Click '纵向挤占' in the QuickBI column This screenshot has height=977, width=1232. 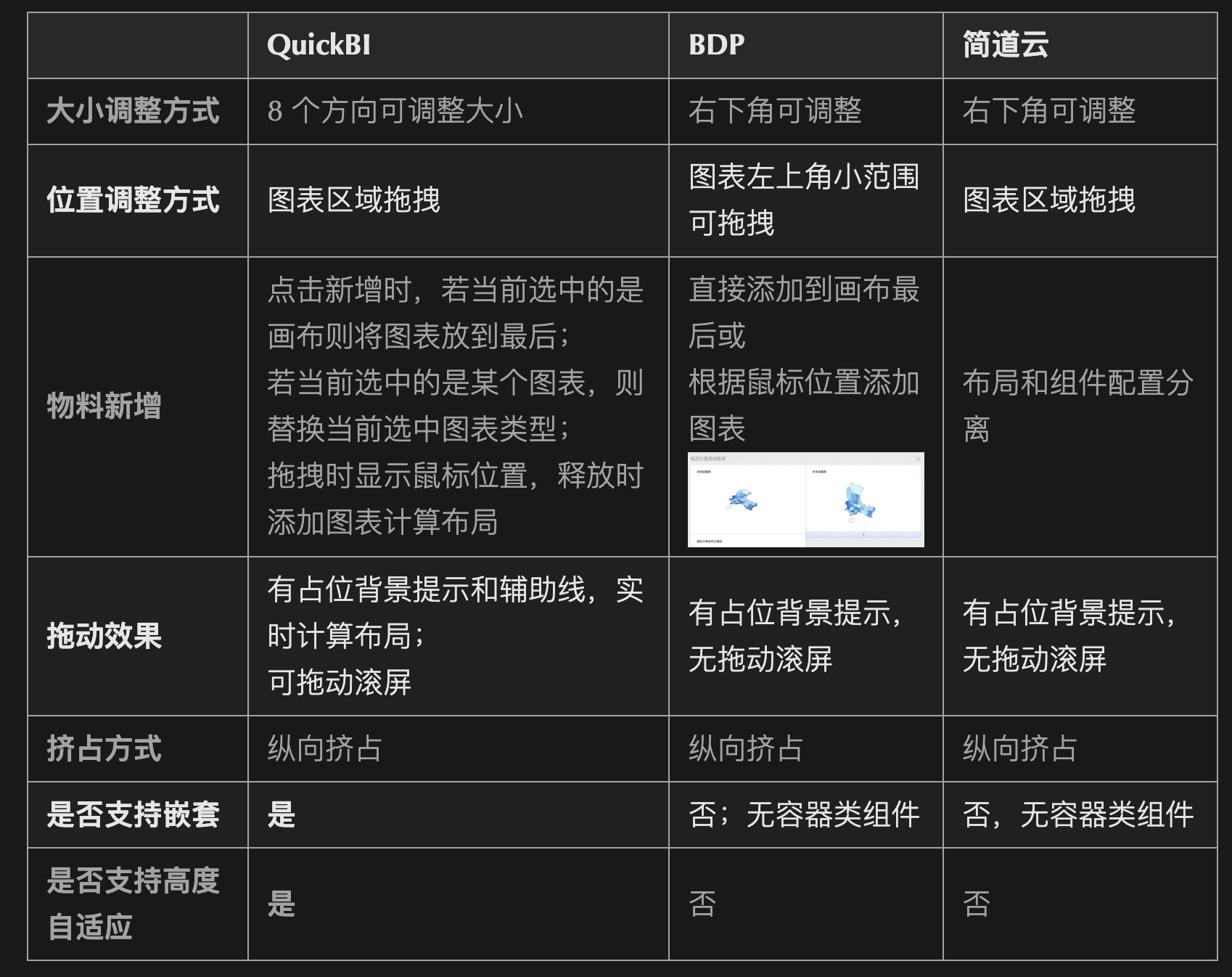325,748
